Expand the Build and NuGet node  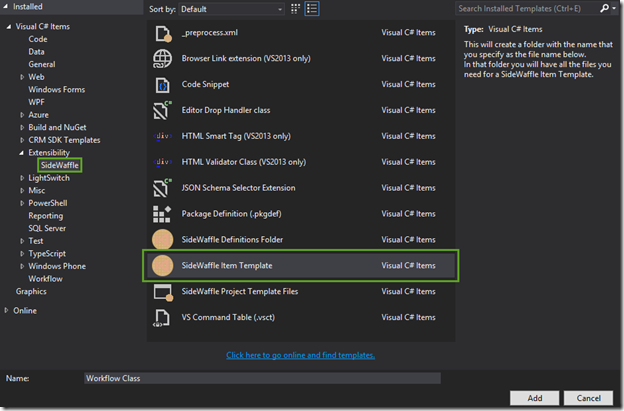pos(22,128)
